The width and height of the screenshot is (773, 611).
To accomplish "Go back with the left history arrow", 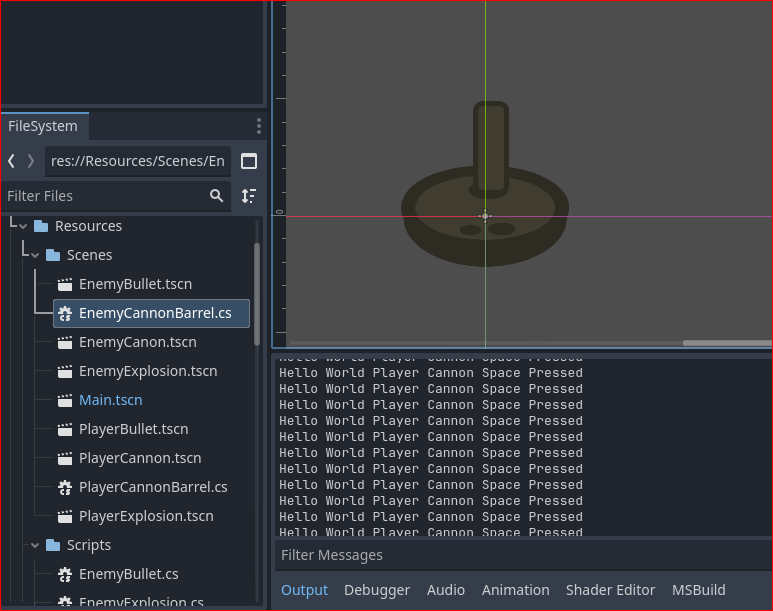I will click(11, 161).
